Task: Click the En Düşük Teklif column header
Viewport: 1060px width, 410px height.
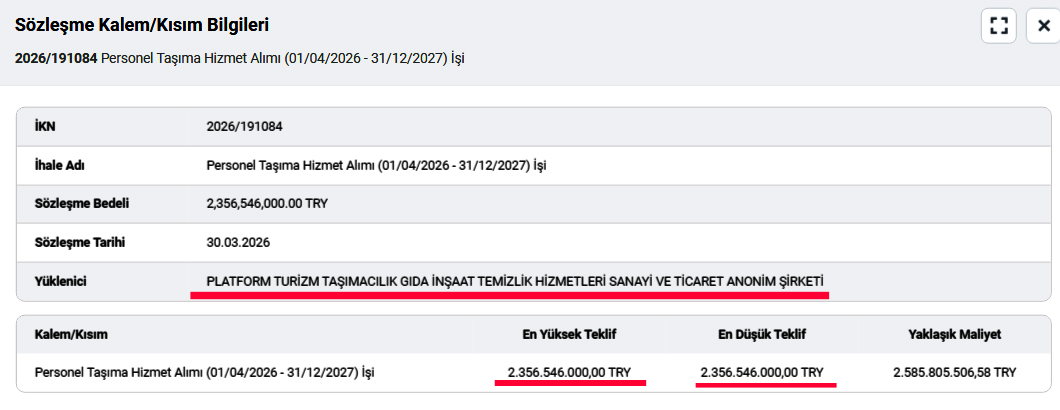Action: (765, 334)
